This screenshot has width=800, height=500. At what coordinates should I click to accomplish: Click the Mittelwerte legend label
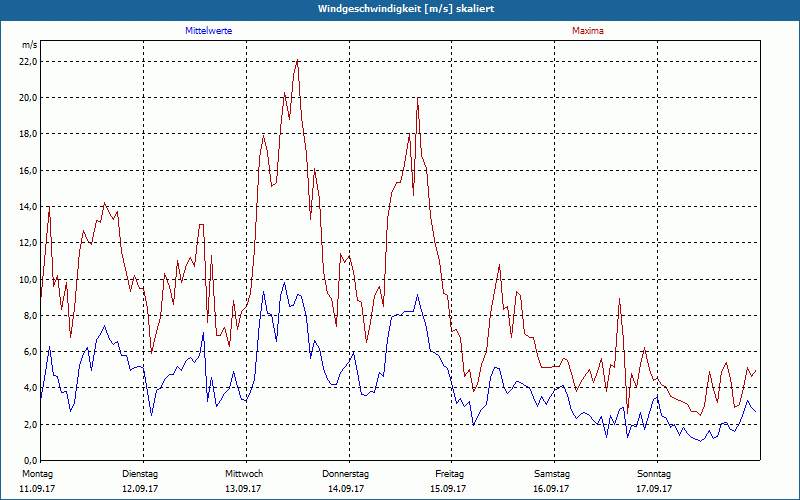coord(209,31)
